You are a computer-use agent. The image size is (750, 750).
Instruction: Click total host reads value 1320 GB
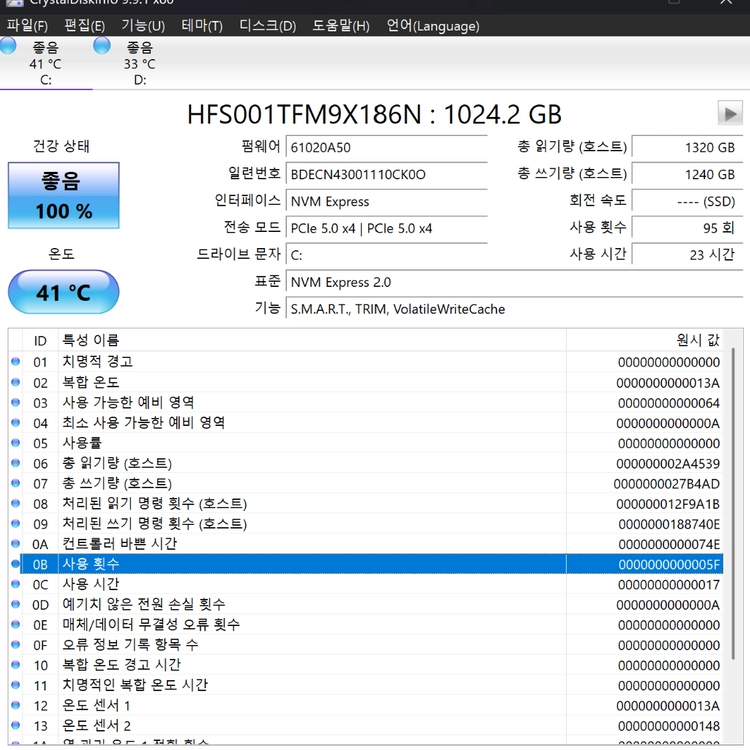point(687,147)
